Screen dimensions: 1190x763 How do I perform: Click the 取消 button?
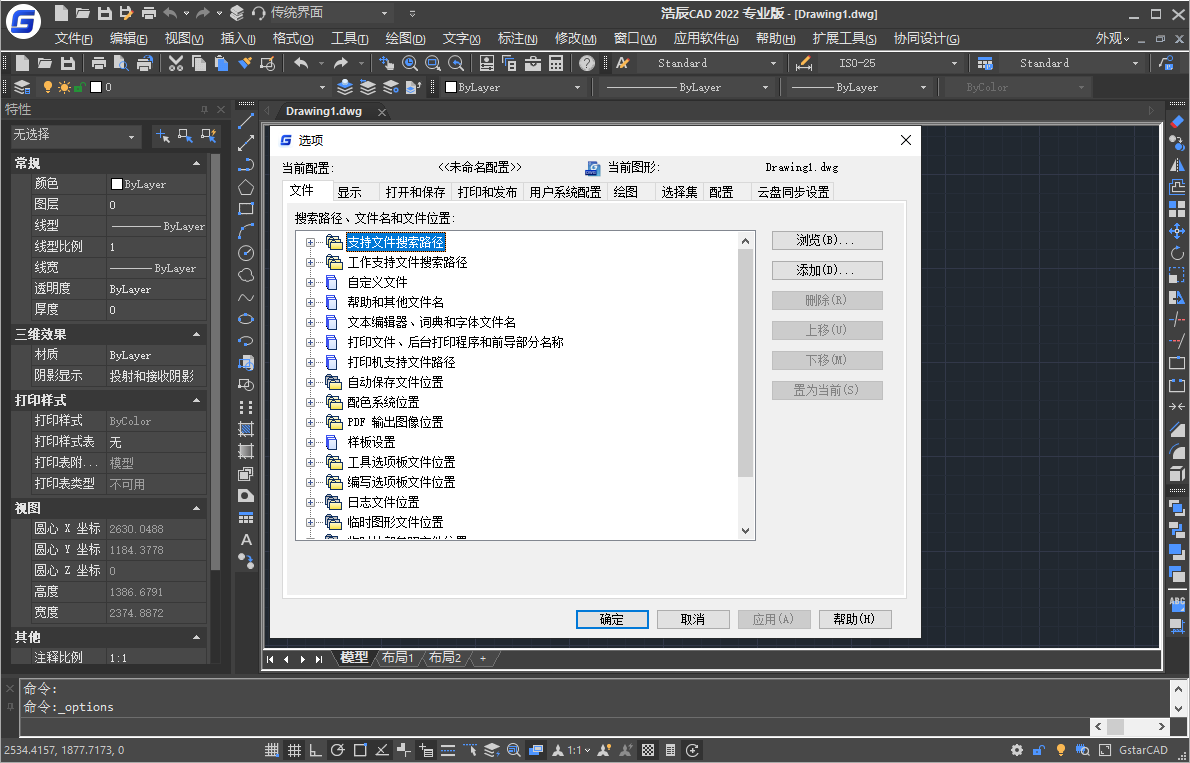click(693, 620)
